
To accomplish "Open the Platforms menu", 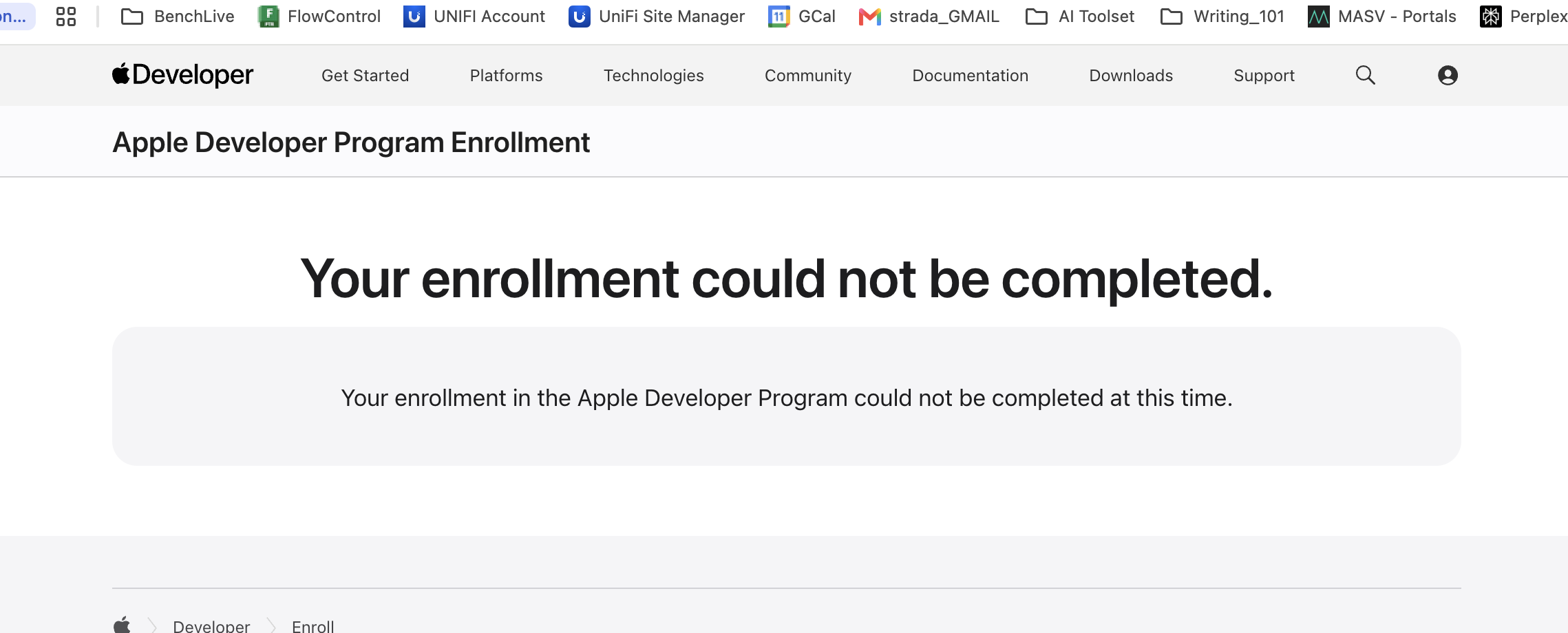I will point(507,76).
